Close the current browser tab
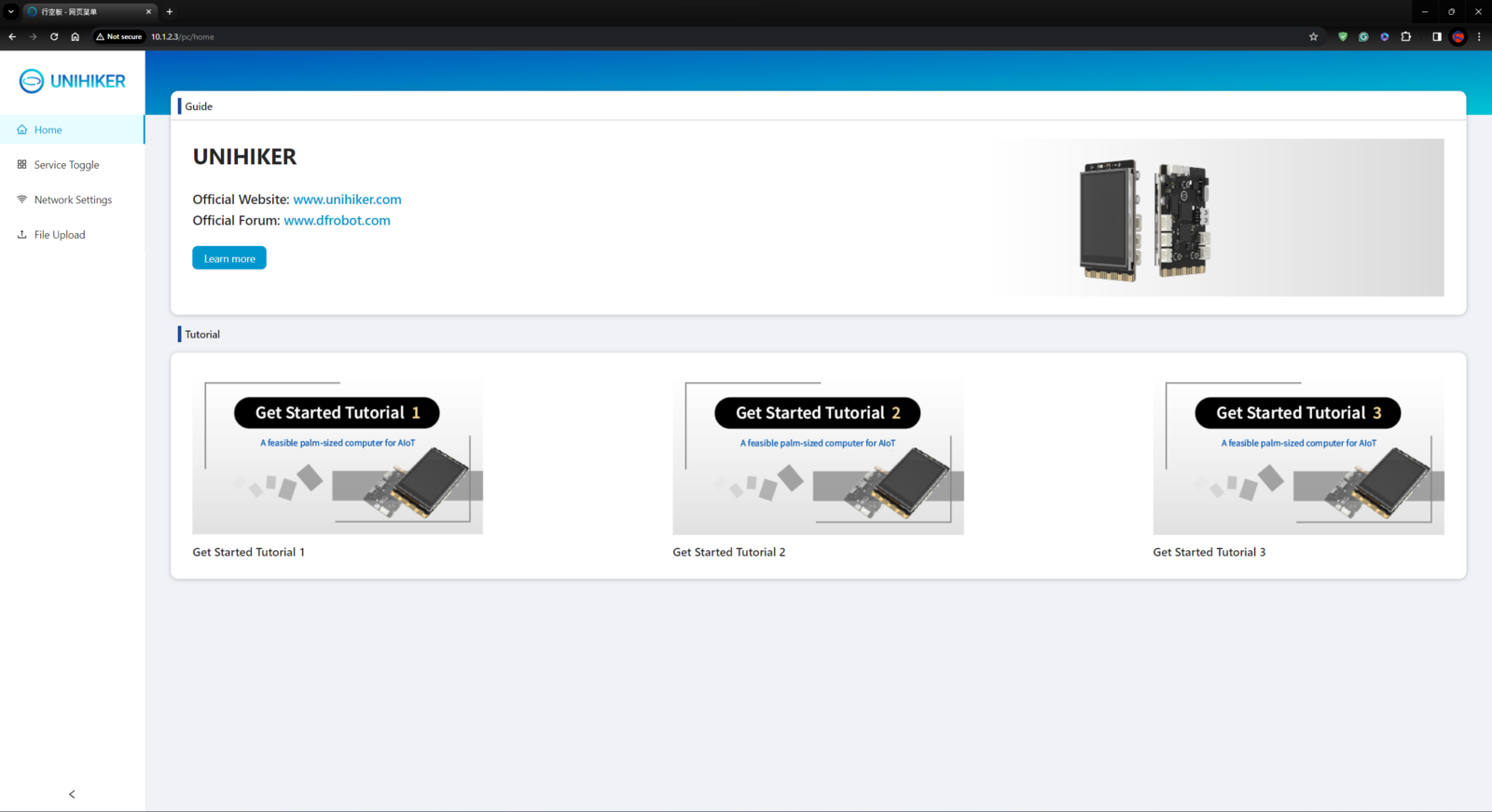This screenshot has height=812, width=1492. [148, 12]
